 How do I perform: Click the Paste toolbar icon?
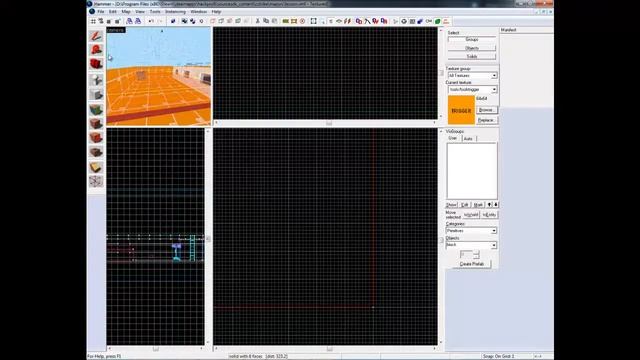pyautogui.click(x=274, y=21)
